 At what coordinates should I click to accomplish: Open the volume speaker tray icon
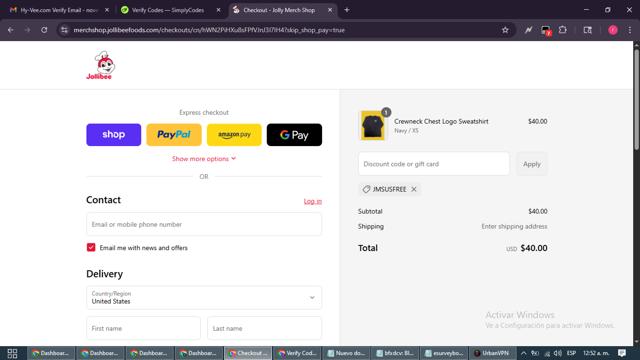[558, 353]
